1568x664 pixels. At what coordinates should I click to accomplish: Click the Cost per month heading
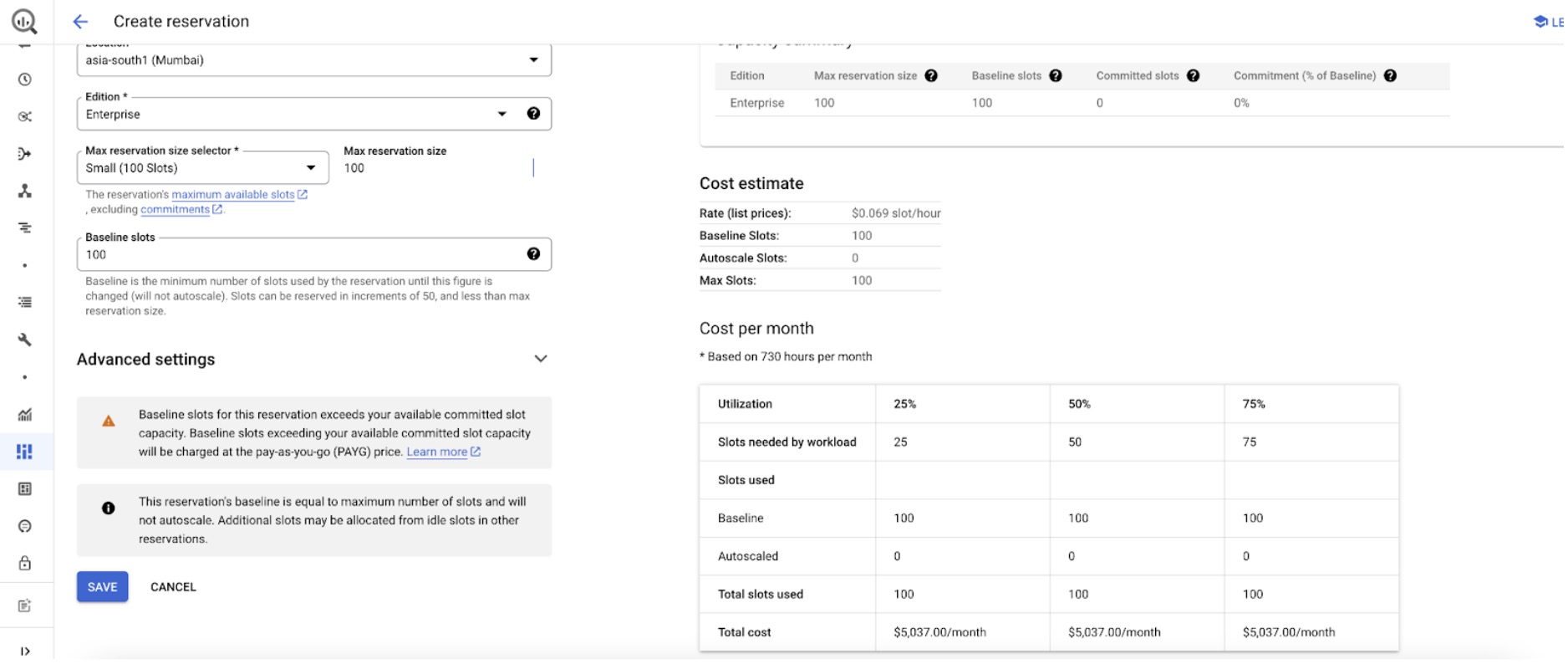(x=756, y=329)
